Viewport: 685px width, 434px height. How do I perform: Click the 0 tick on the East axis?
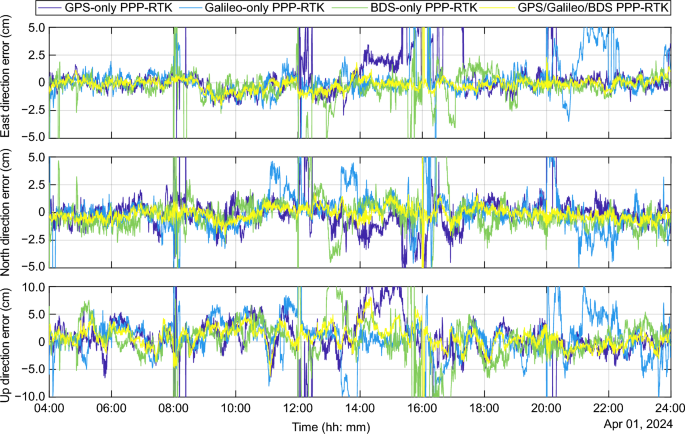click(42, 83)
